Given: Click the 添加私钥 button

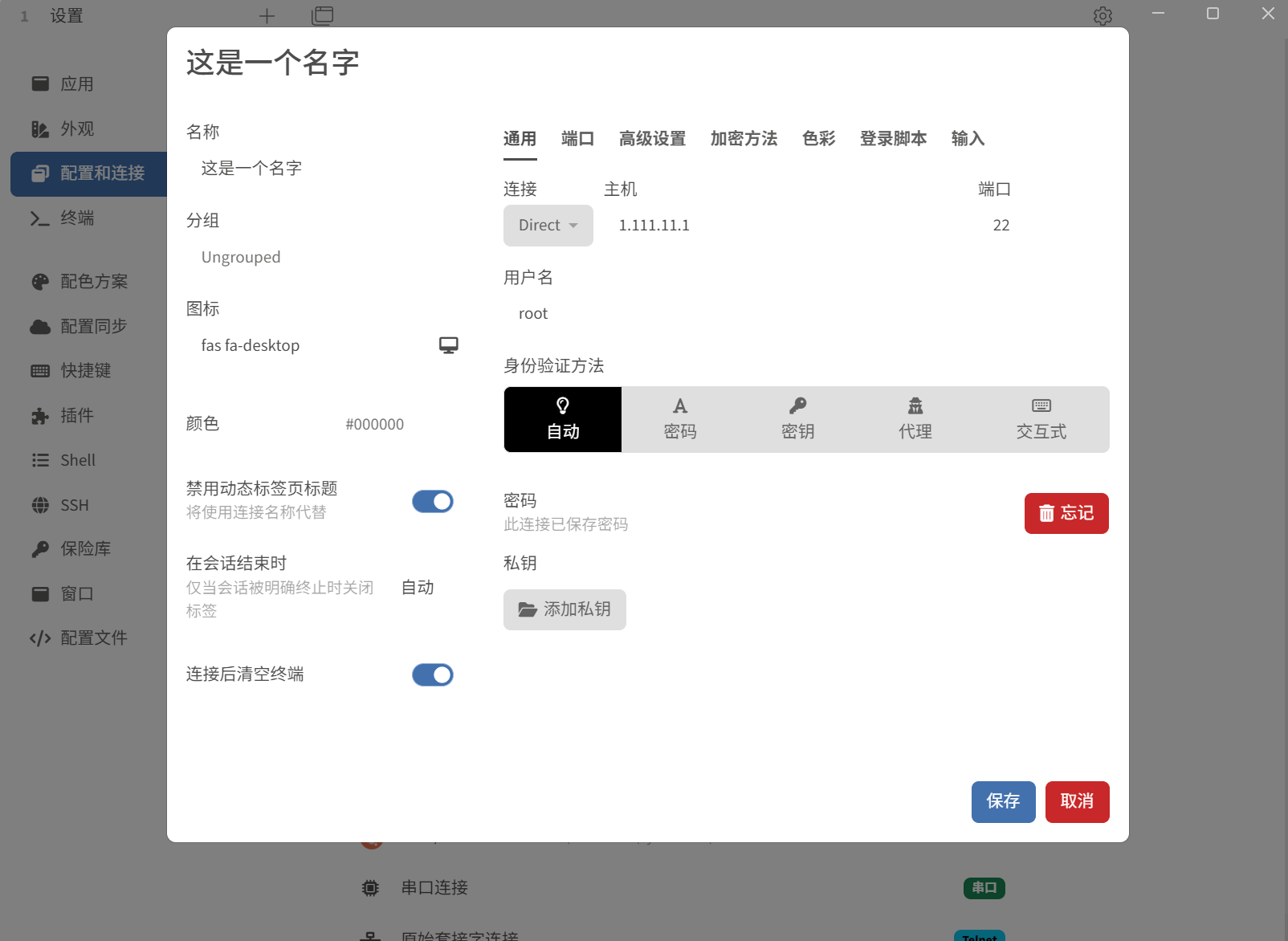Looking at the screenshot, I should [x=565, y=610].
